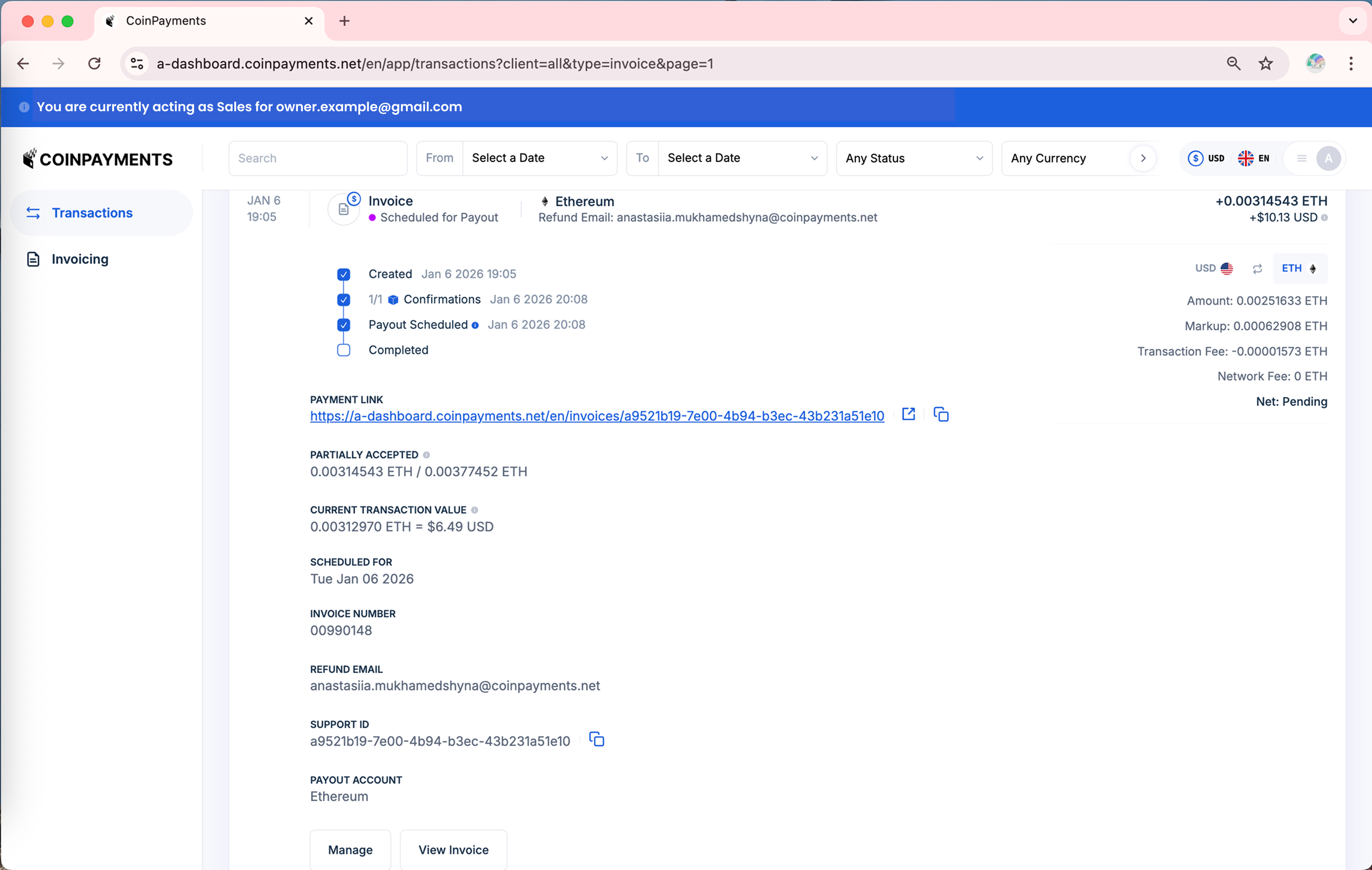Open the EN language selector

pyautogui.click(x=1253, y=158)
